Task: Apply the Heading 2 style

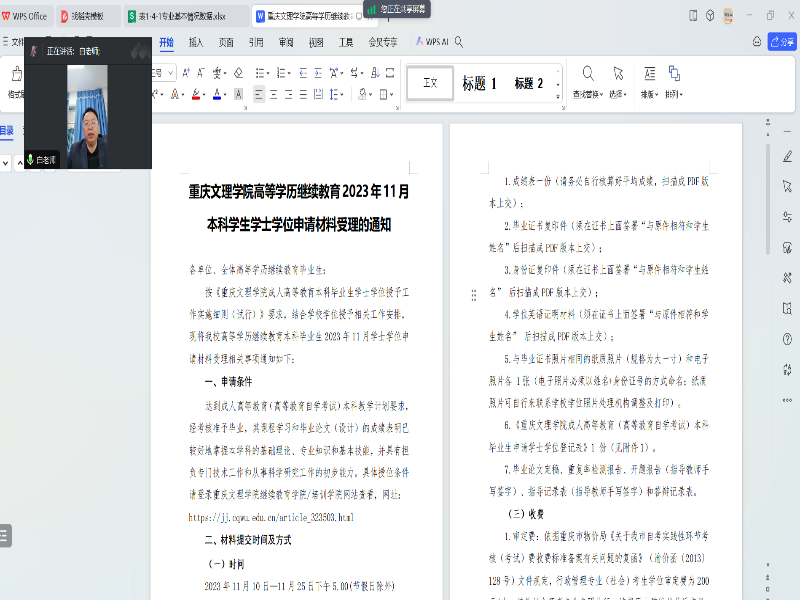Action: (x=528, y=84)
